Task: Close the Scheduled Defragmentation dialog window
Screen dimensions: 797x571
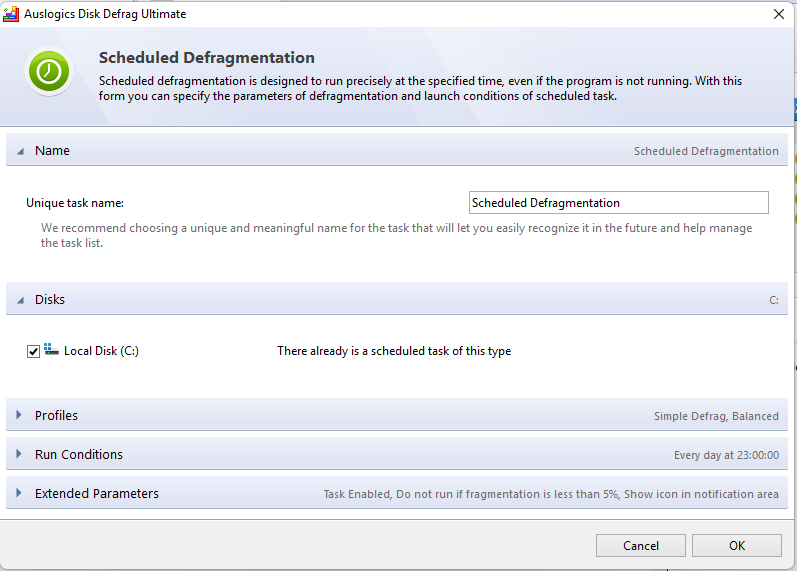Action: (x=779, y=14)
